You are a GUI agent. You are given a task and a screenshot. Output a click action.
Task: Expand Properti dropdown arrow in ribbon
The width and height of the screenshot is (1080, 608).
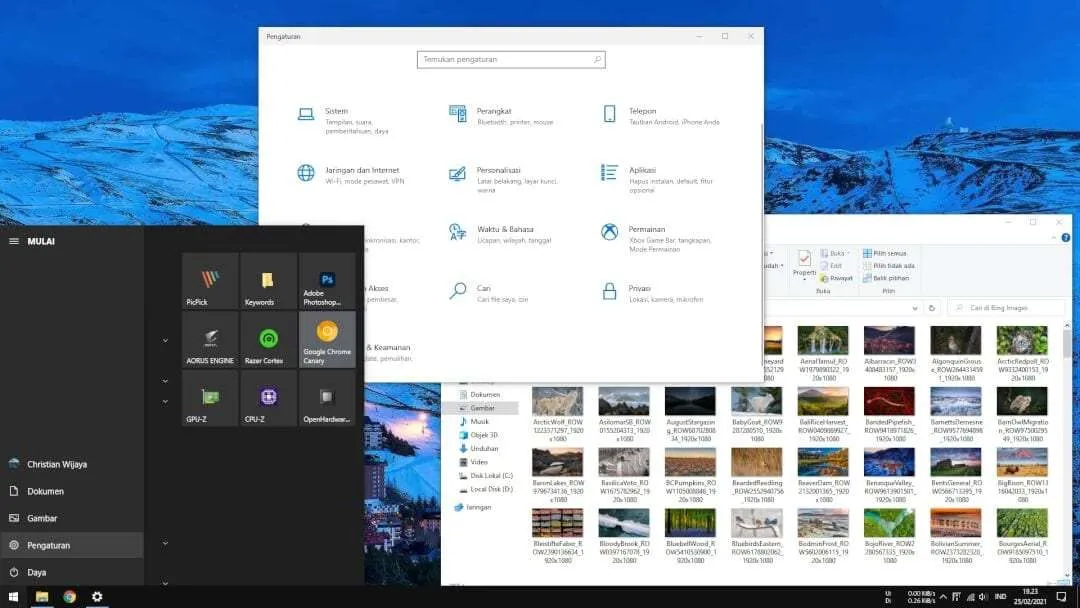click(804, 280)
